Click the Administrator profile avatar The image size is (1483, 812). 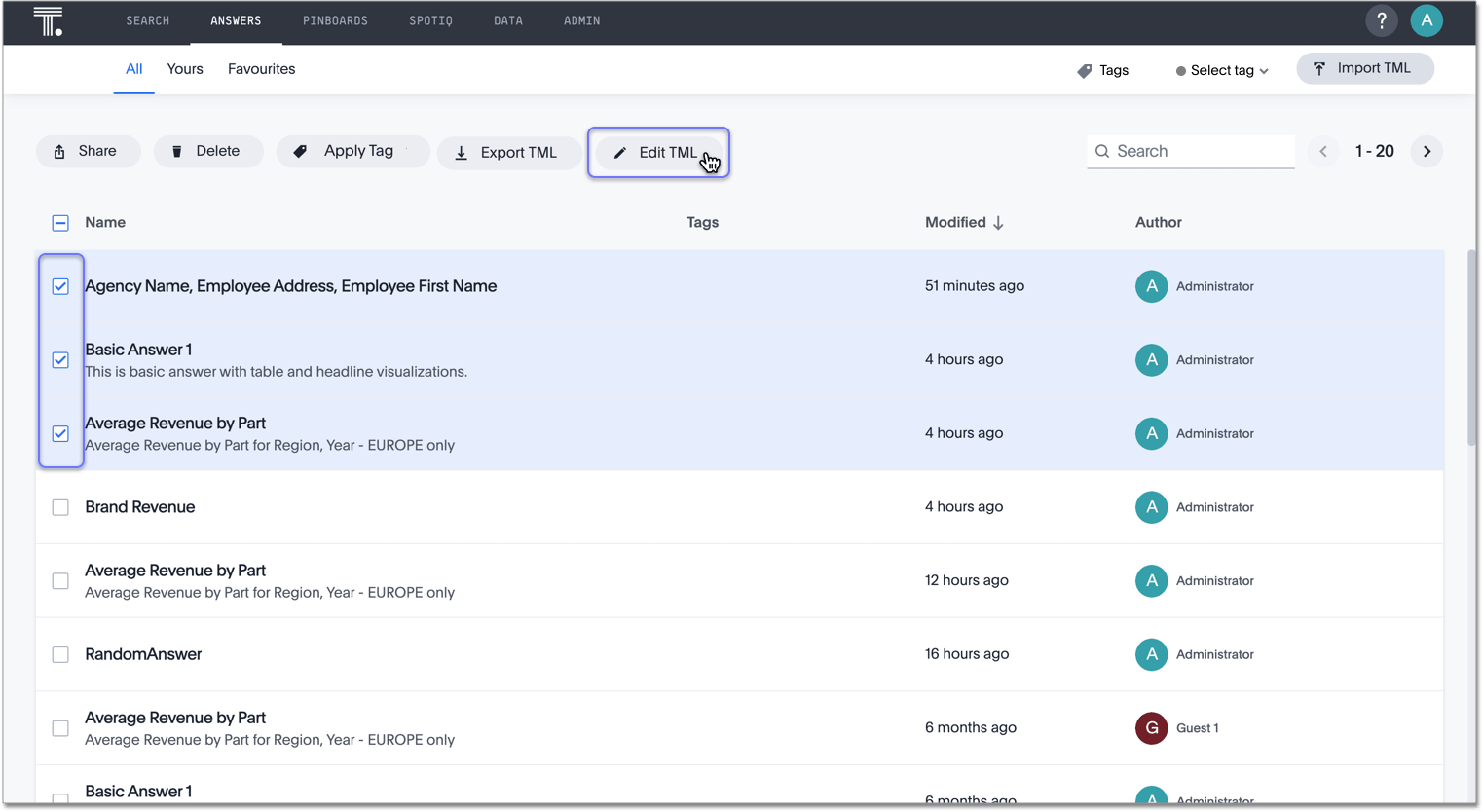(1426, 20)
